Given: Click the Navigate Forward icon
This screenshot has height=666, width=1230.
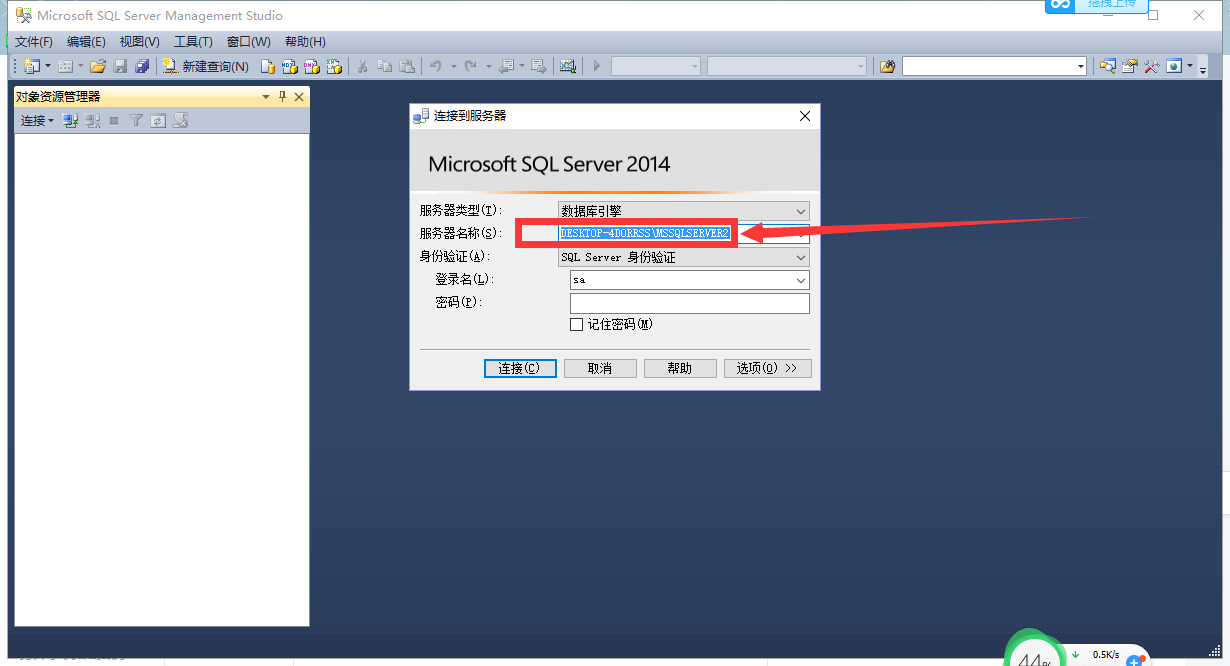Looking at the screenshot, I should pyautogui.click(x=539, y=66).
